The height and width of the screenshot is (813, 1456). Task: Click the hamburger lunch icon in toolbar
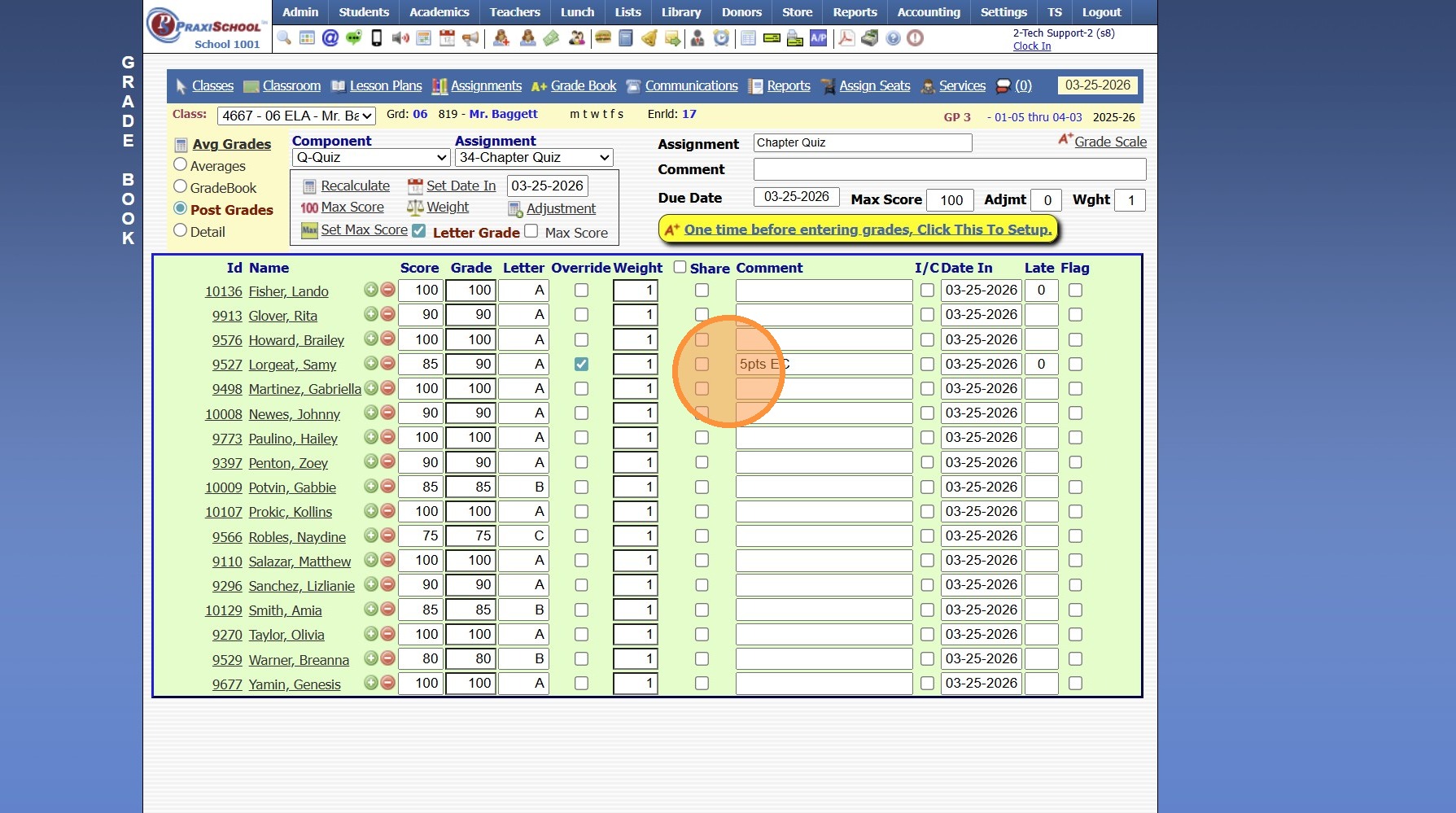(x=602, y=38)
